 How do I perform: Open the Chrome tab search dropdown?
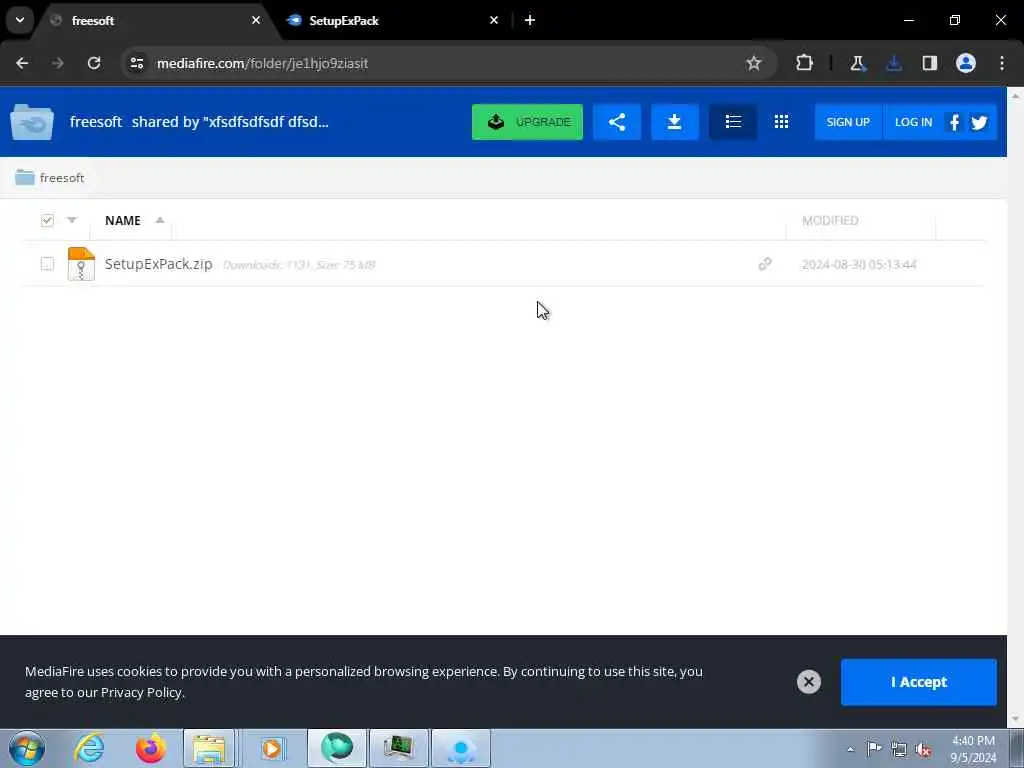tap(20, 20)
